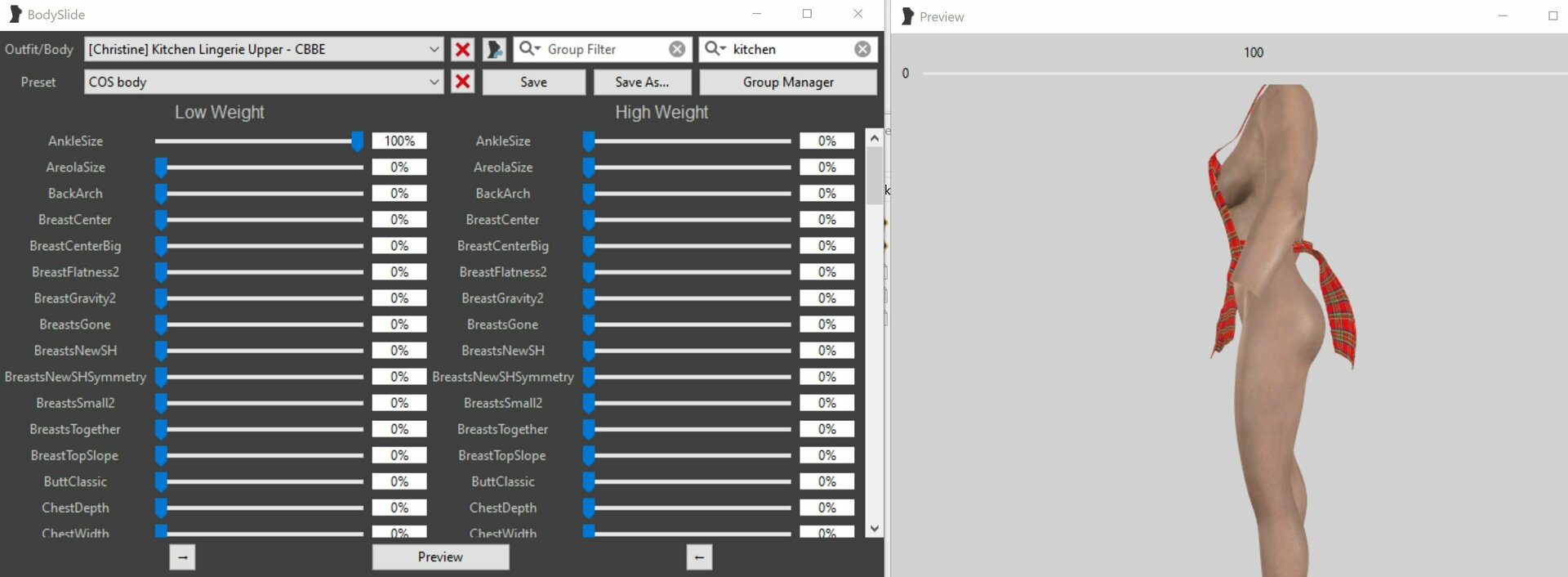Click the High Weight heading
Screen dimensions: 1568x577
click(x=661, y=113)
